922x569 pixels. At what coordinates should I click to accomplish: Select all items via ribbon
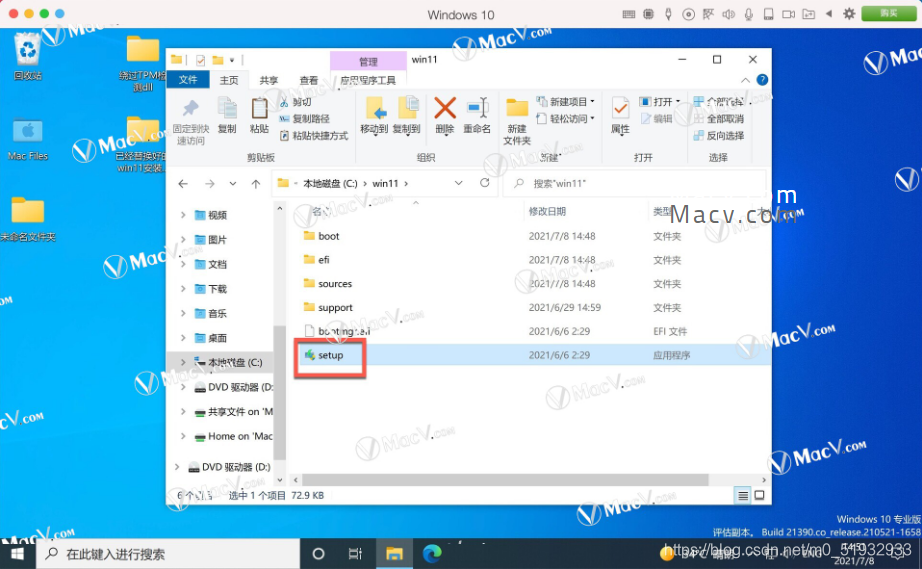point(719,102)
